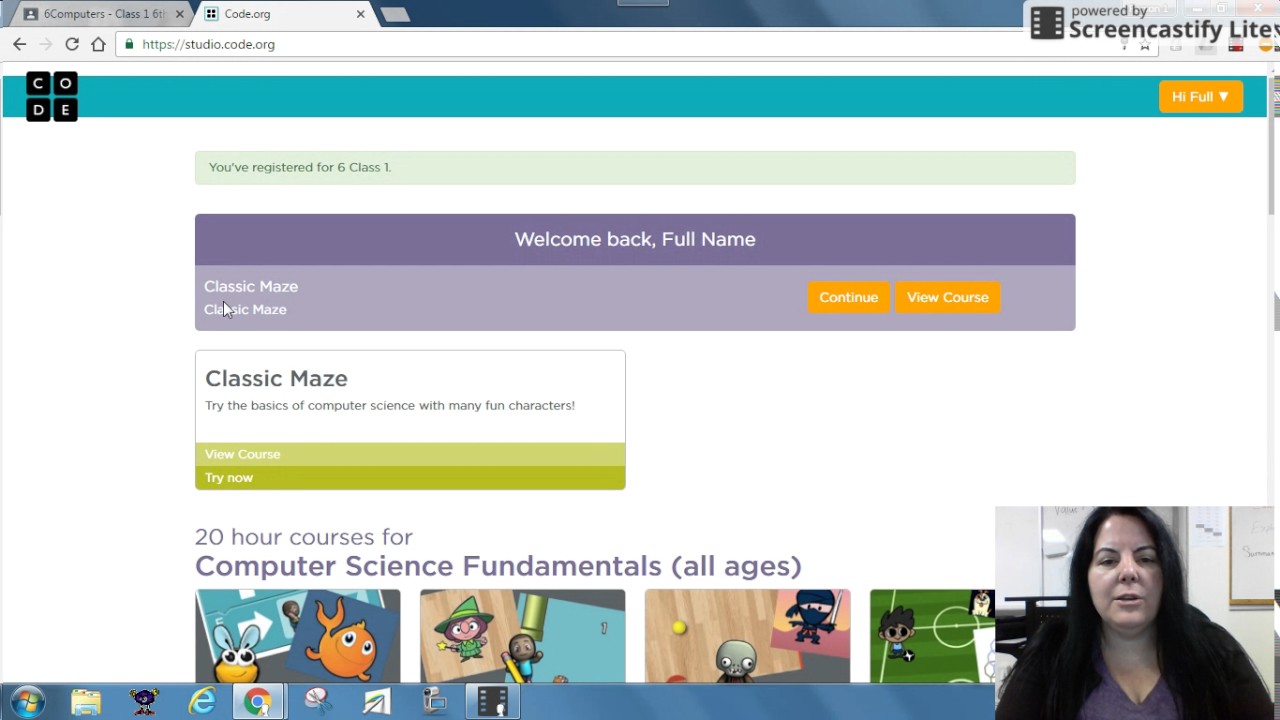Click the Welcome back, Full Name header
1280x720 pixels.
635,239
